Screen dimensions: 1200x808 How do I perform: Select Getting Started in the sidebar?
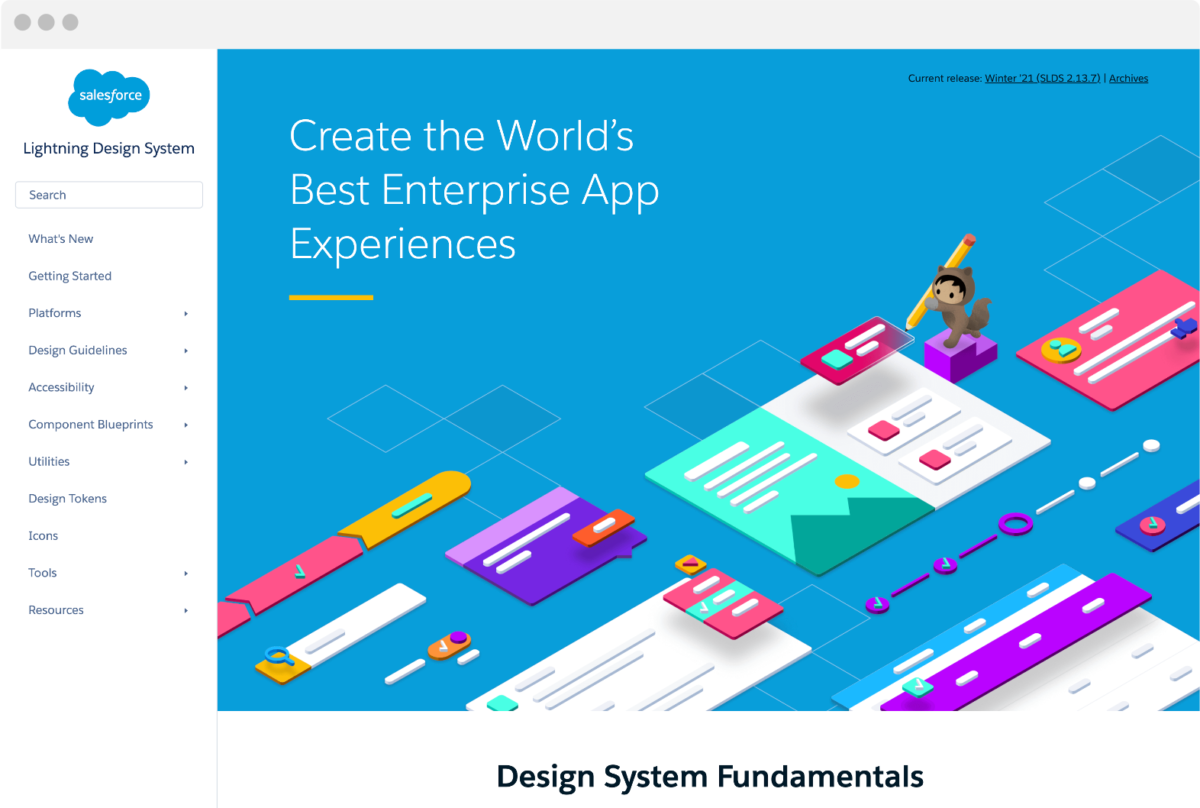tap(69, 276)
